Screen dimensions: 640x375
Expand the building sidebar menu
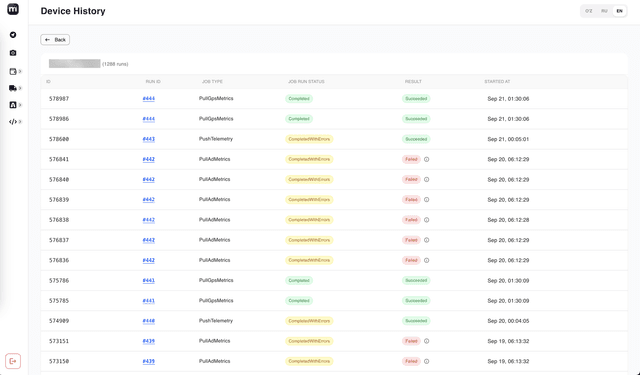[x=15, y=105]
